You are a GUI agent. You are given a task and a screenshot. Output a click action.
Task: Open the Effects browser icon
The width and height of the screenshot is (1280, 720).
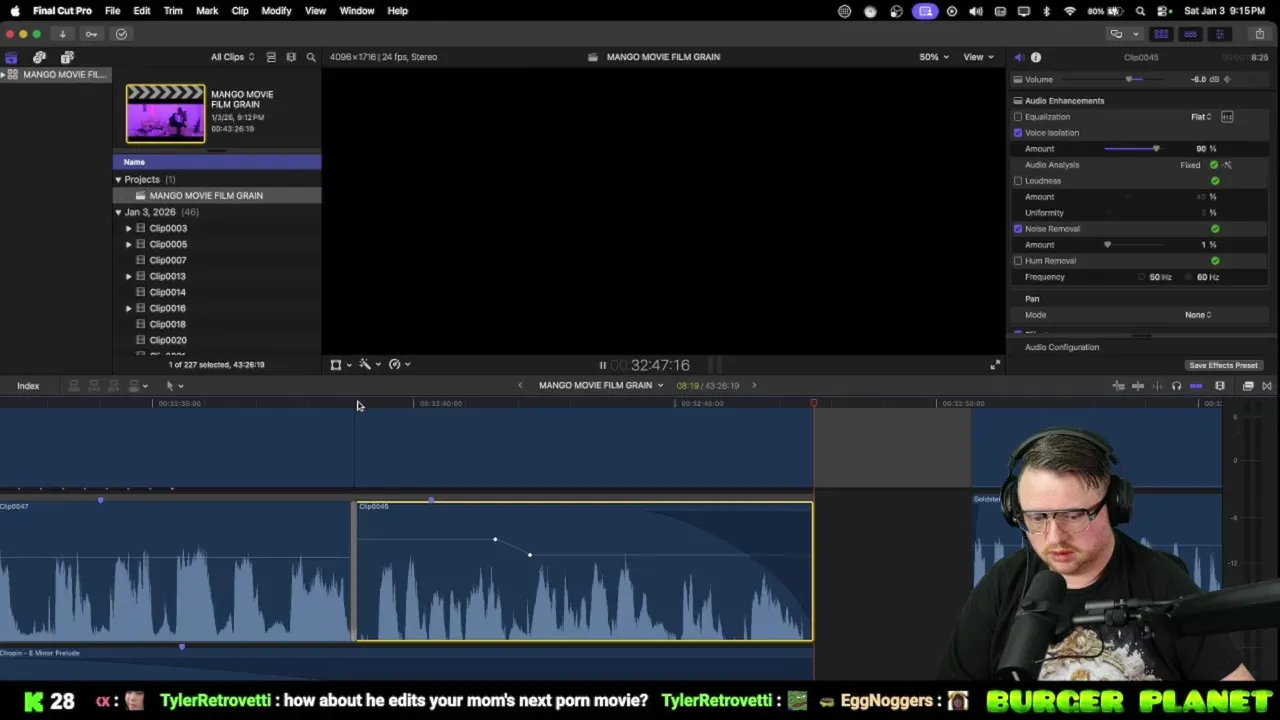1248,386
